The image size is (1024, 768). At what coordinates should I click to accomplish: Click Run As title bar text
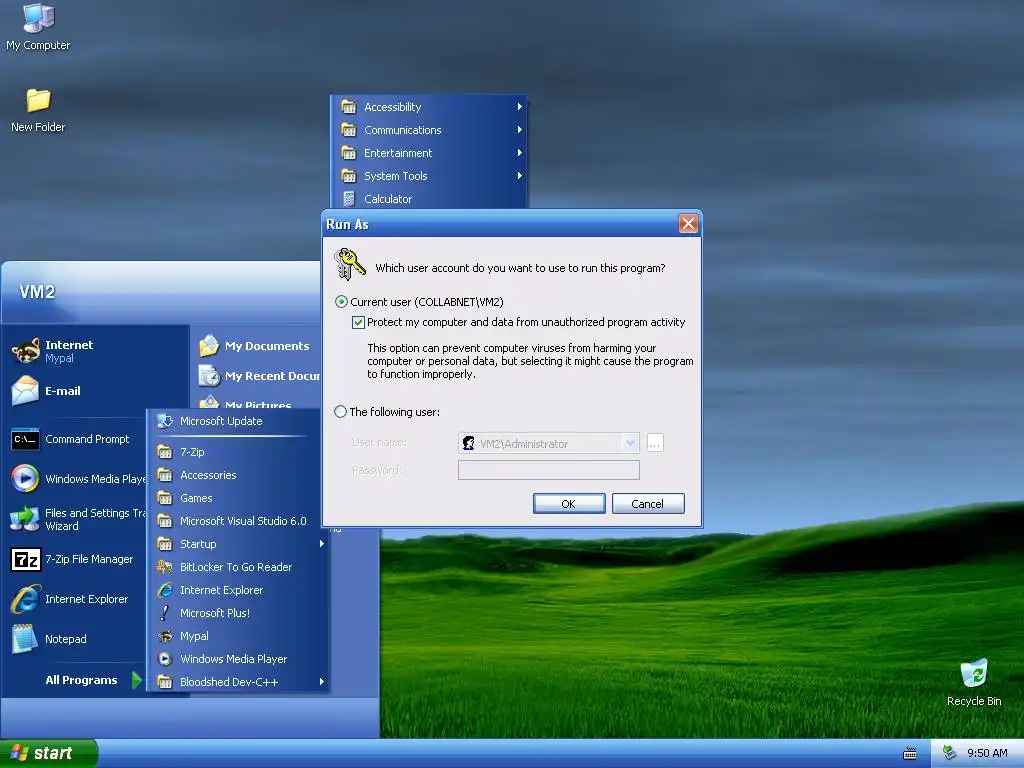coord(347,224)
